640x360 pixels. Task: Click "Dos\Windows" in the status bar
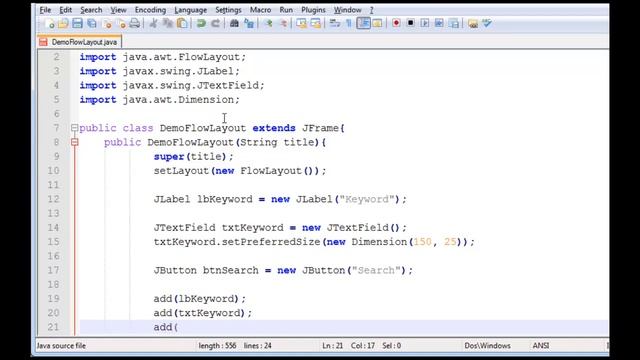click(x=487, y=346)
